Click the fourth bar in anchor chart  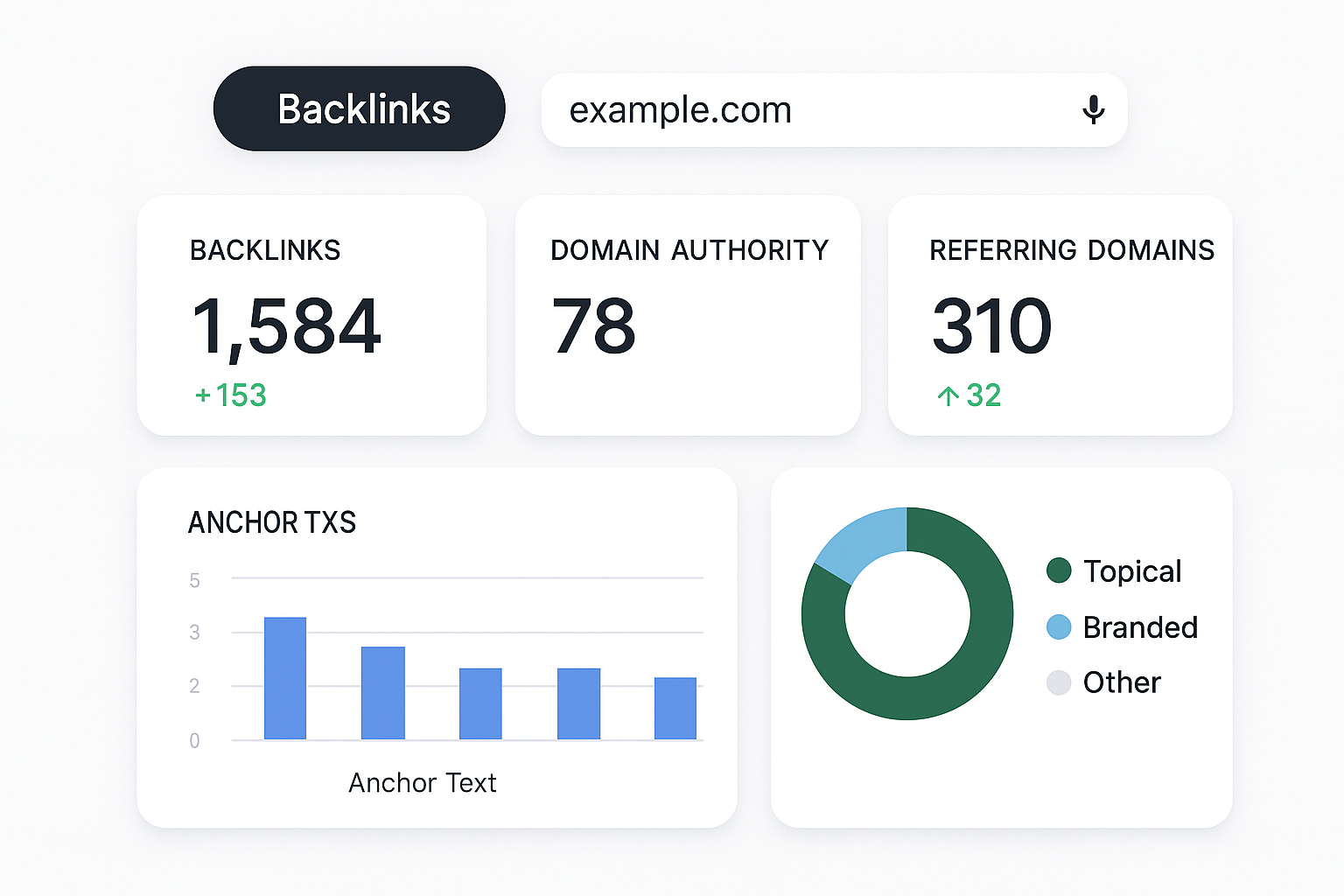tap(578, 703)
